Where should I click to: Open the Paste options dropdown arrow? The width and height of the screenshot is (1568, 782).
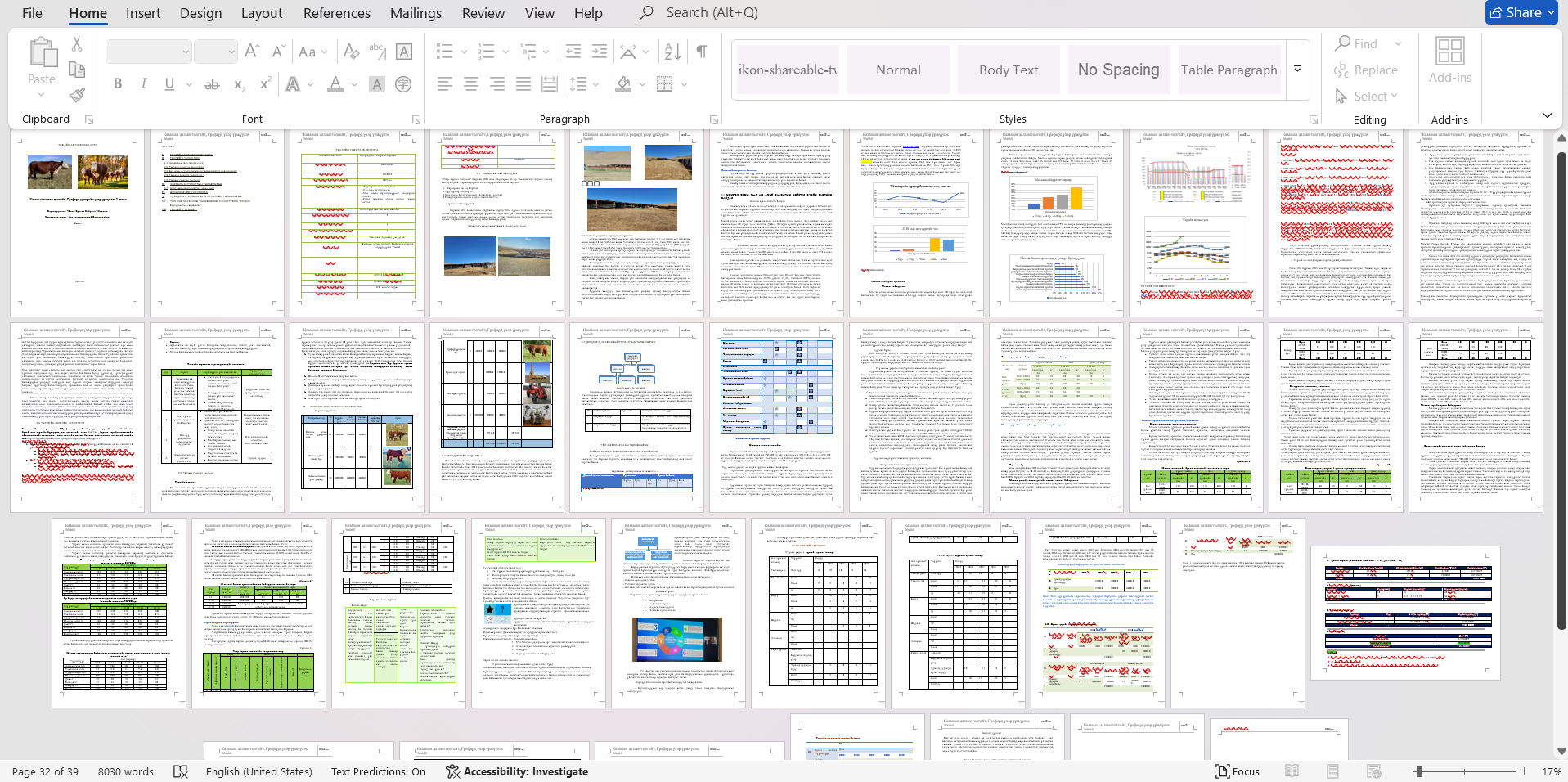pos(42,94)
